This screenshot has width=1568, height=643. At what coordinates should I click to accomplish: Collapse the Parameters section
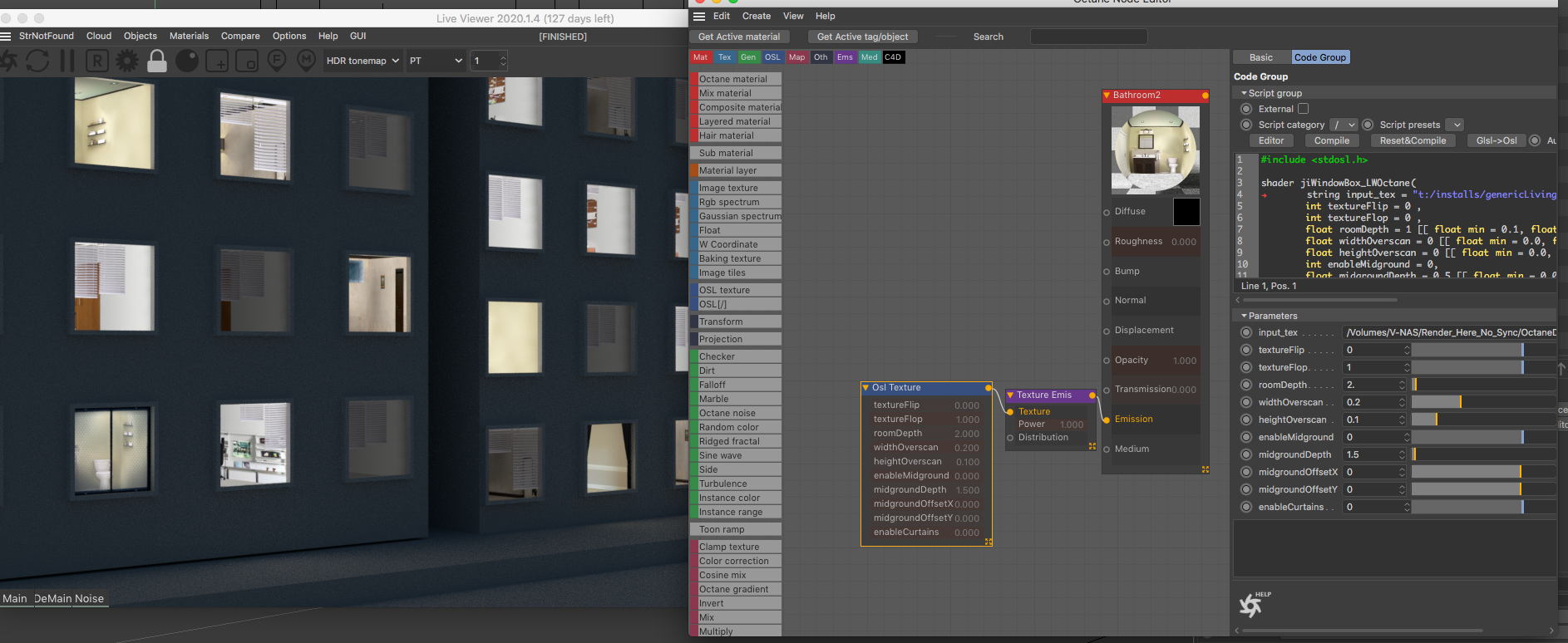[1245, 316]
